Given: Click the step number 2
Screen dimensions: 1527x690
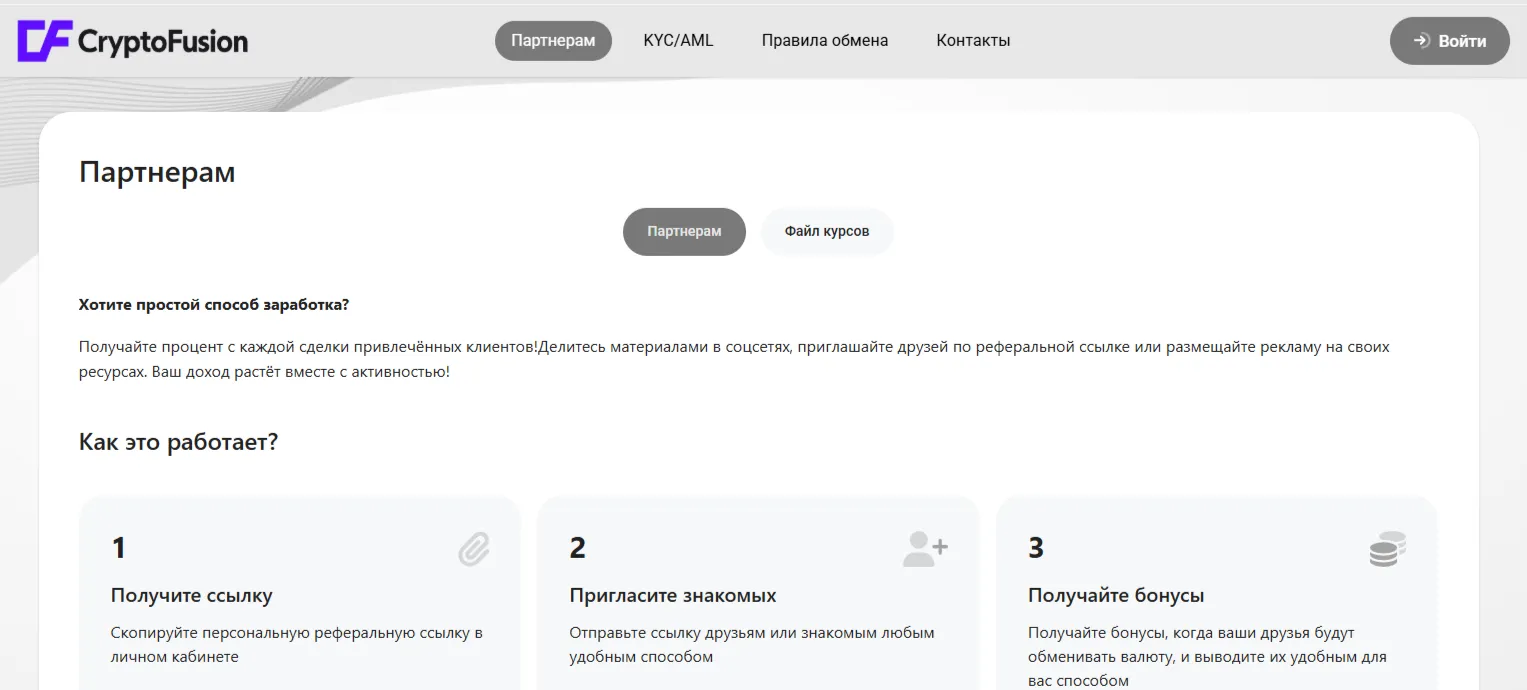Looking at the screenshot, I should point(578,548).
